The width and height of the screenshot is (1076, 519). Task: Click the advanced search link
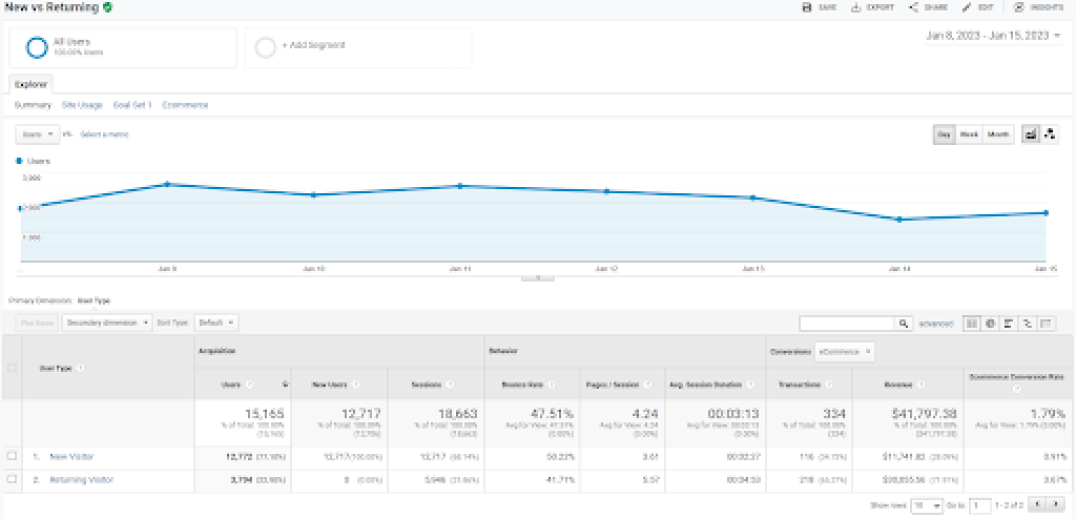(936, 323)
